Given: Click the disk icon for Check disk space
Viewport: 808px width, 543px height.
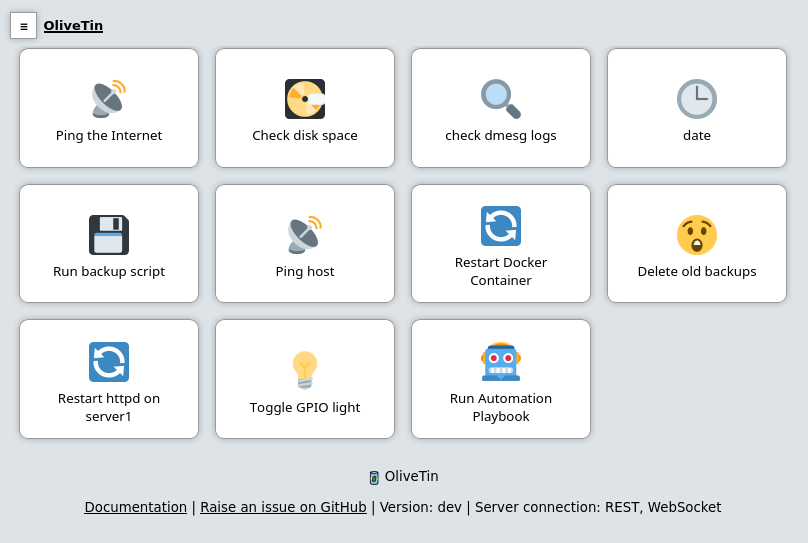Looking at the screenshot, I should pos(305,99).
